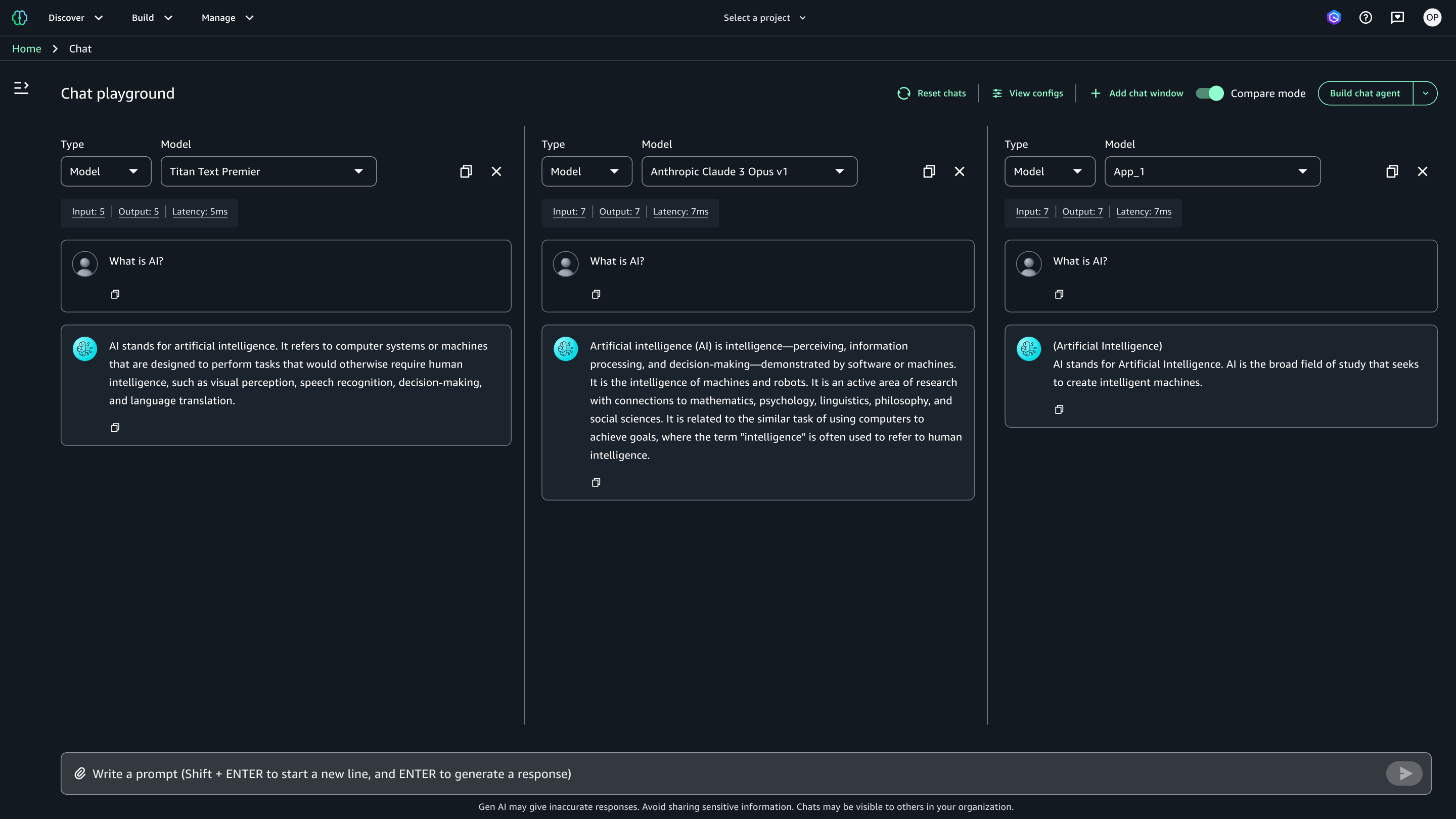Click the OP account avatar
The image size is (1456, 819).
(1432, 17)
